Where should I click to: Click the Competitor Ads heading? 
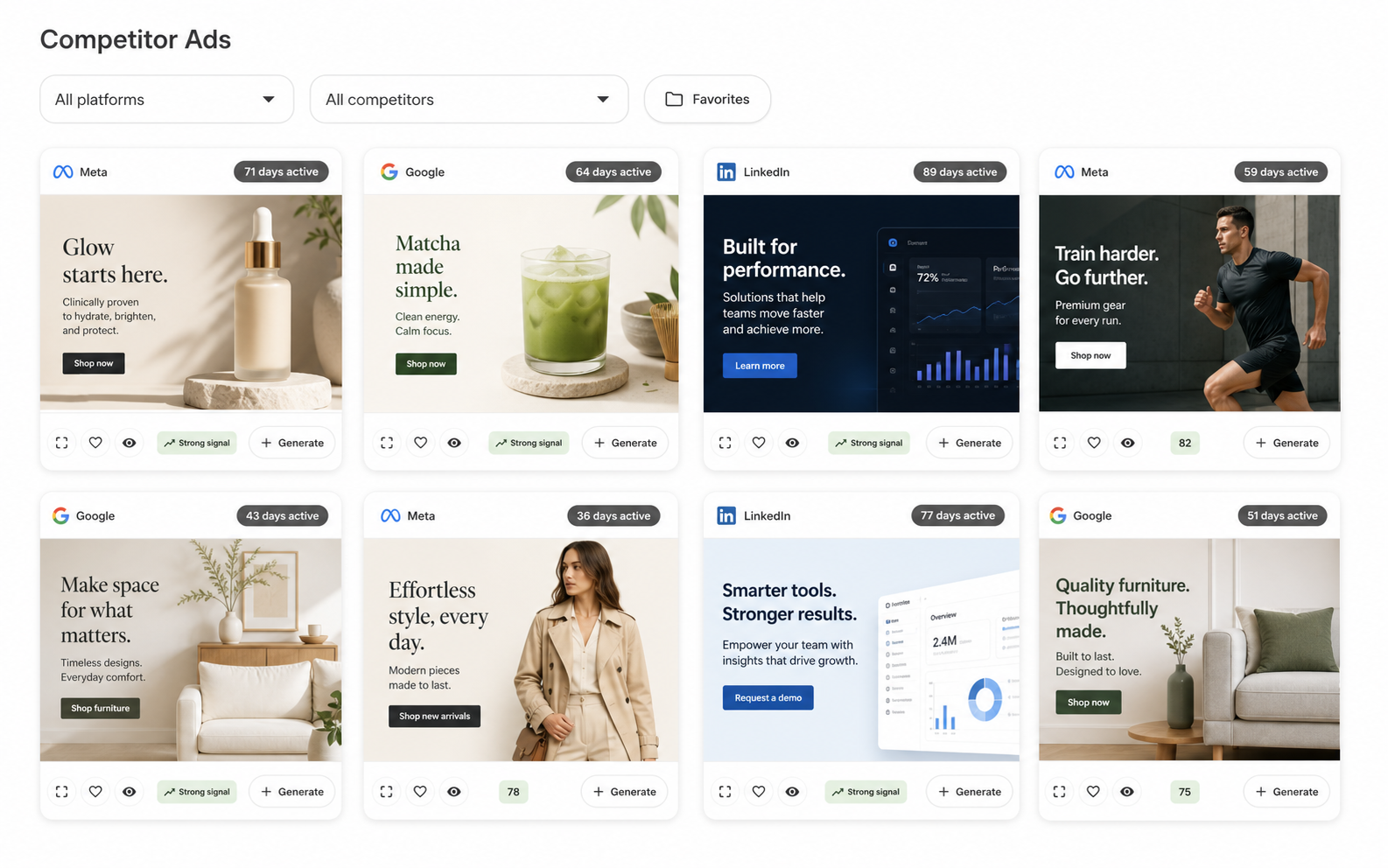pyautogui.click(x=136, y=39)
